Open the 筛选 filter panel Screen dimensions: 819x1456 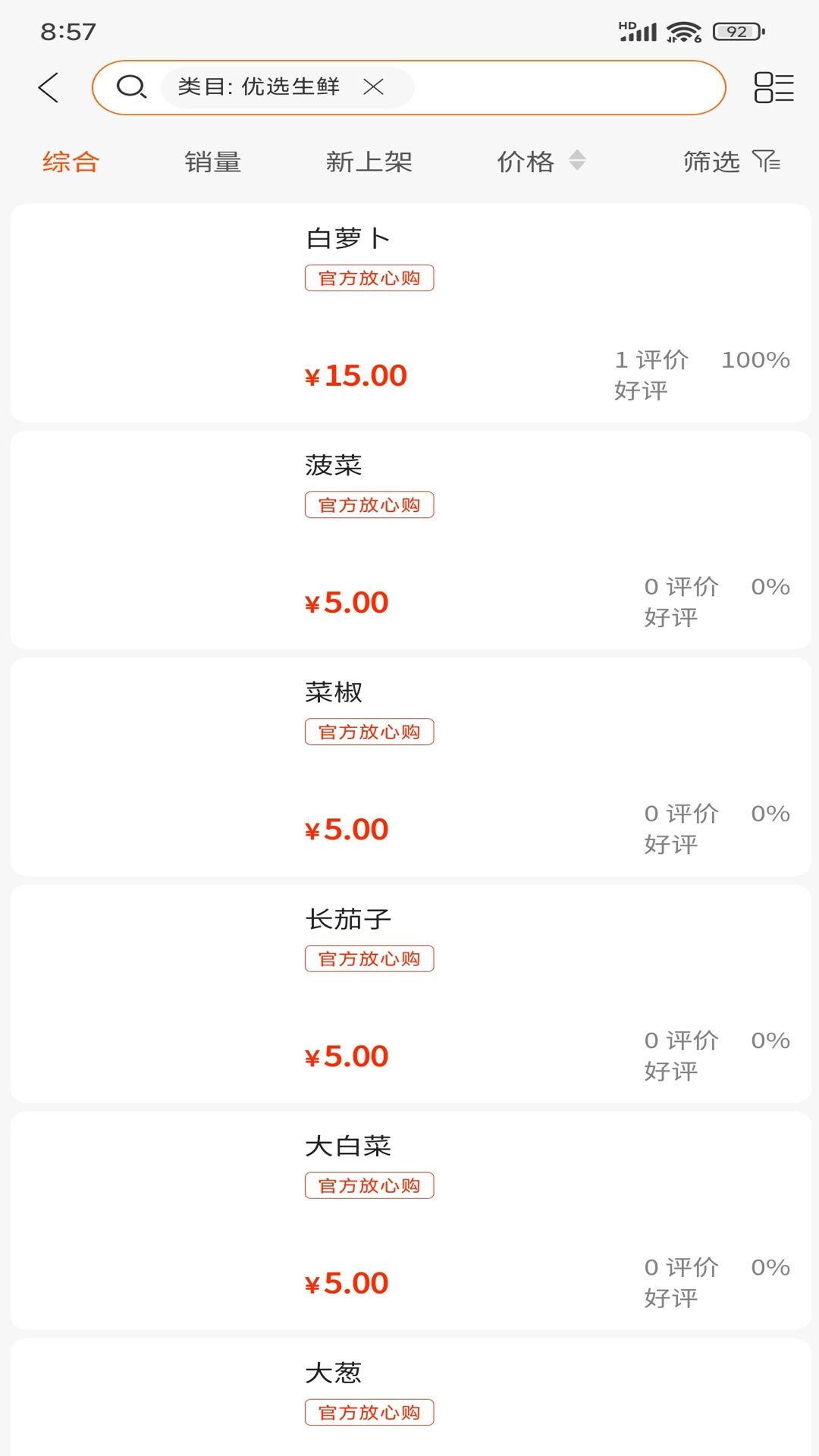click(x=711, y=162)
